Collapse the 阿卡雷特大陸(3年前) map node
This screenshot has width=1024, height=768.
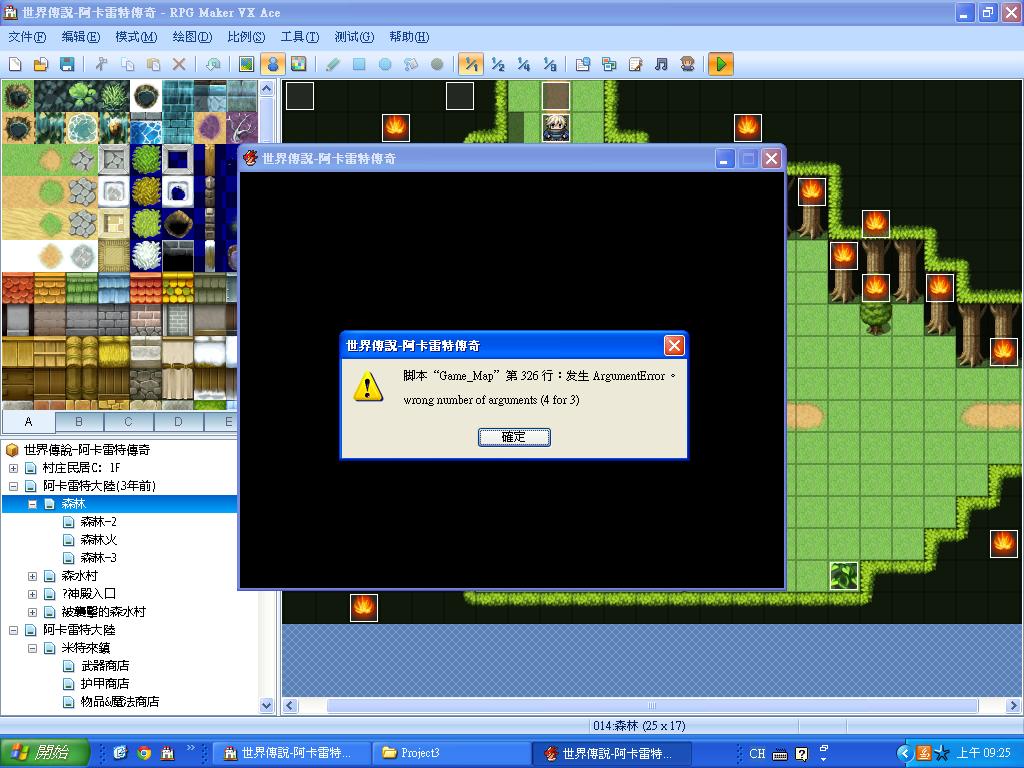click(x=13, y=486)
